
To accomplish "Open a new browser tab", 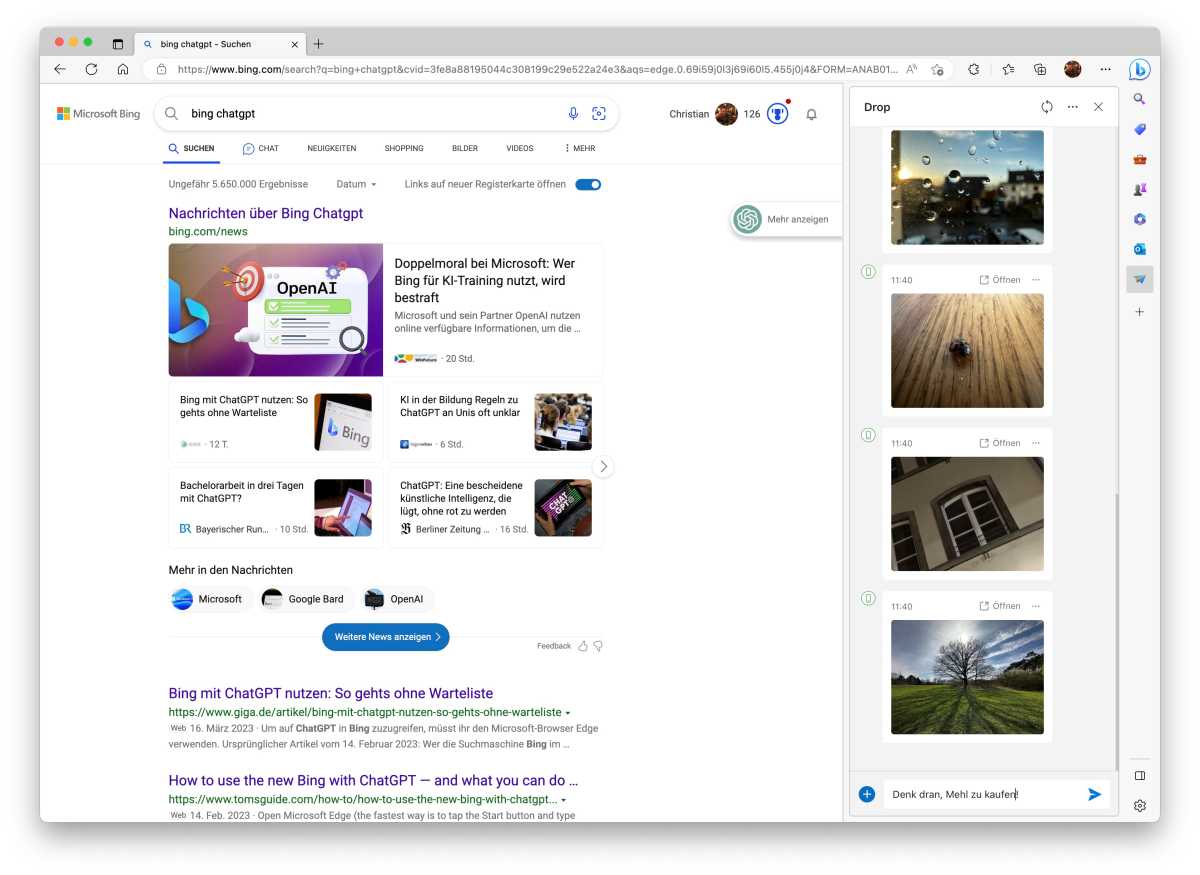I will click(318, 44).
